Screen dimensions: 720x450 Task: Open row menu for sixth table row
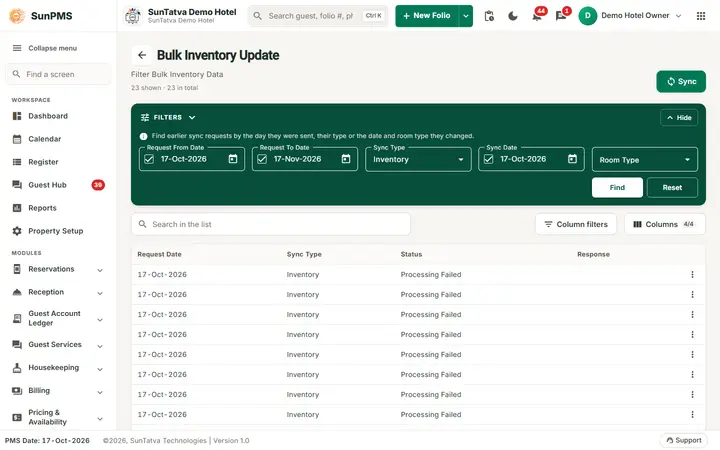tap(692, 375)
